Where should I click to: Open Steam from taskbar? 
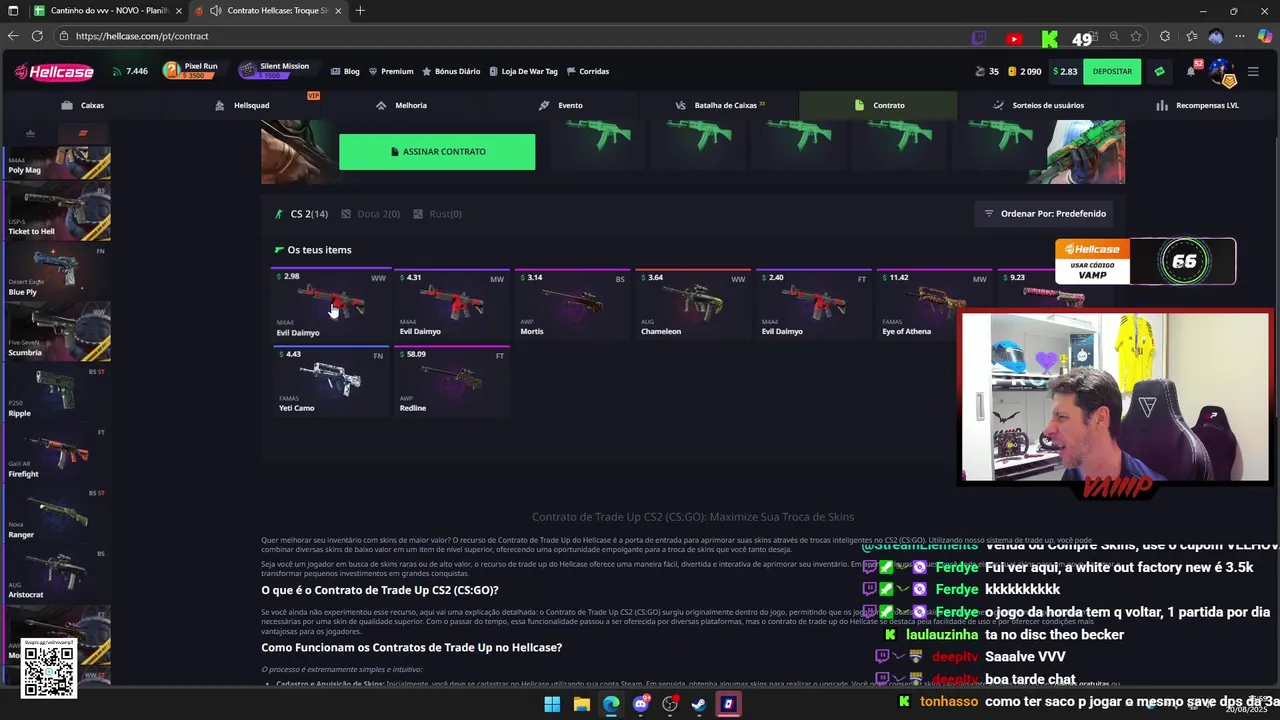point(699,704)
